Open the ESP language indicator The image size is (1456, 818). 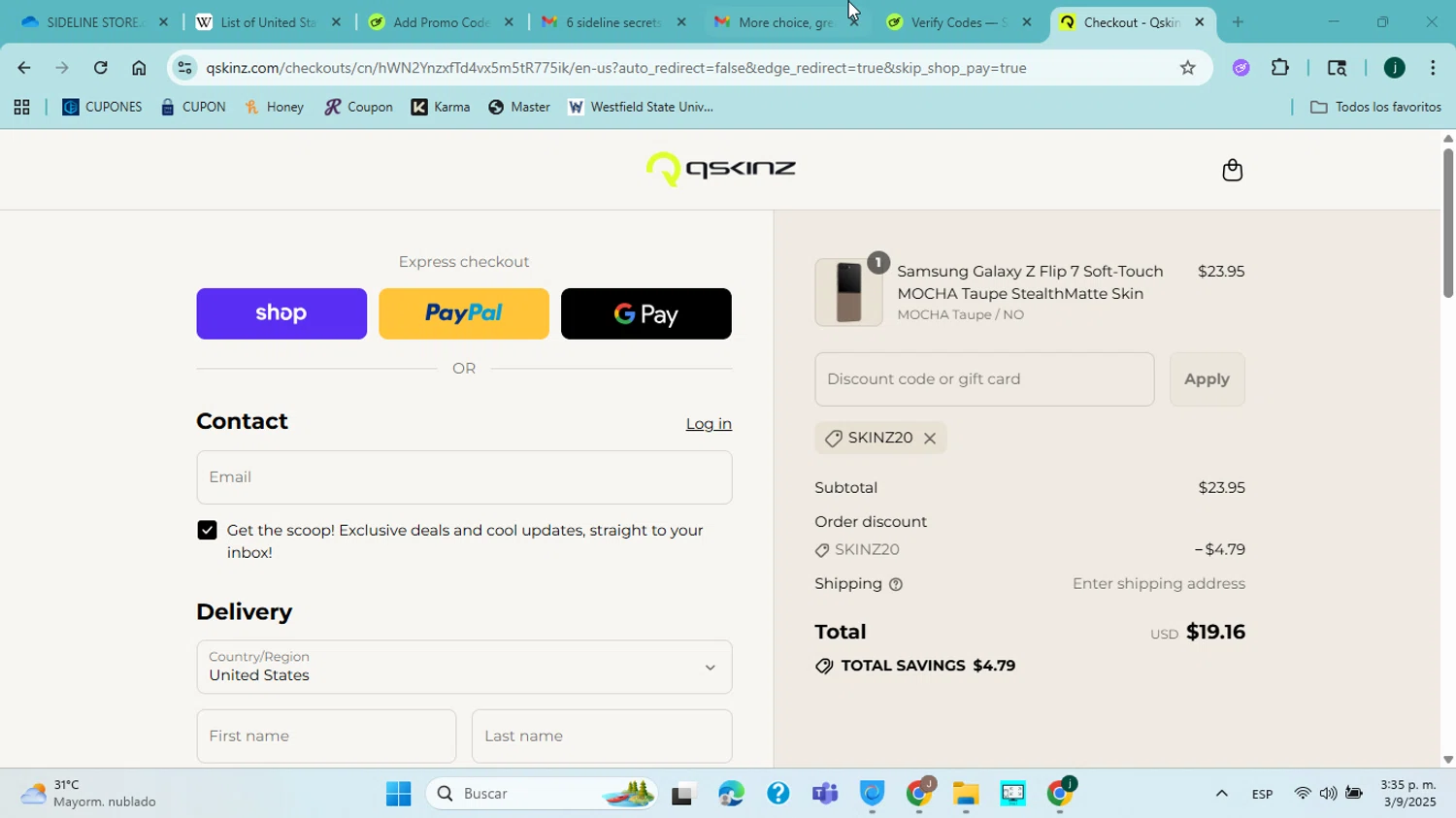(1262, 794)
